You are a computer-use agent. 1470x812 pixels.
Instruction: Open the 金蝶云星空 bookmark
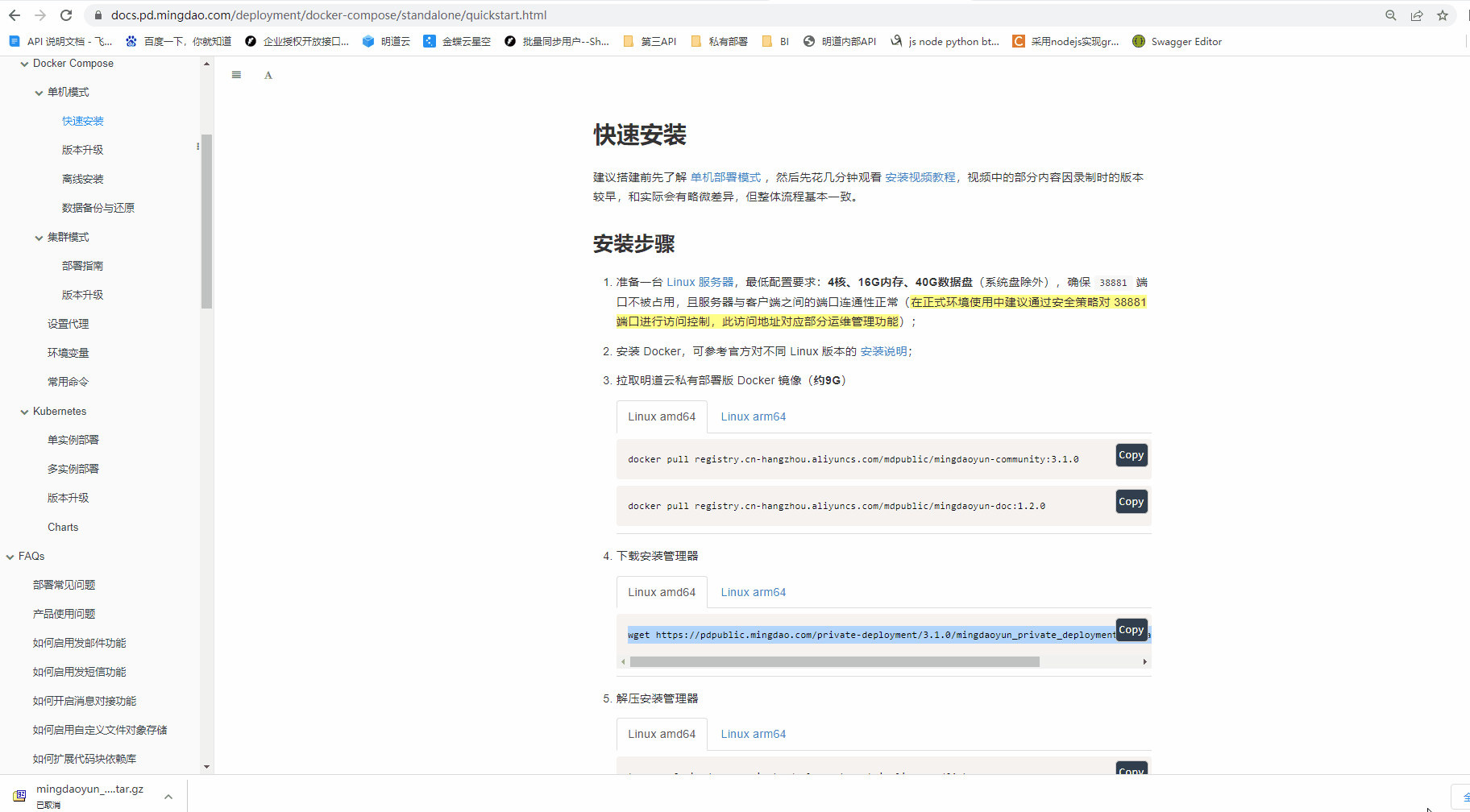coord(457,41)
